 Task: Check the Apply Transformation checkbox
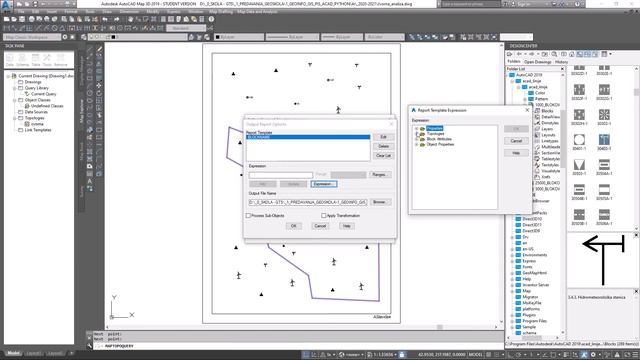tap(323, 216)
